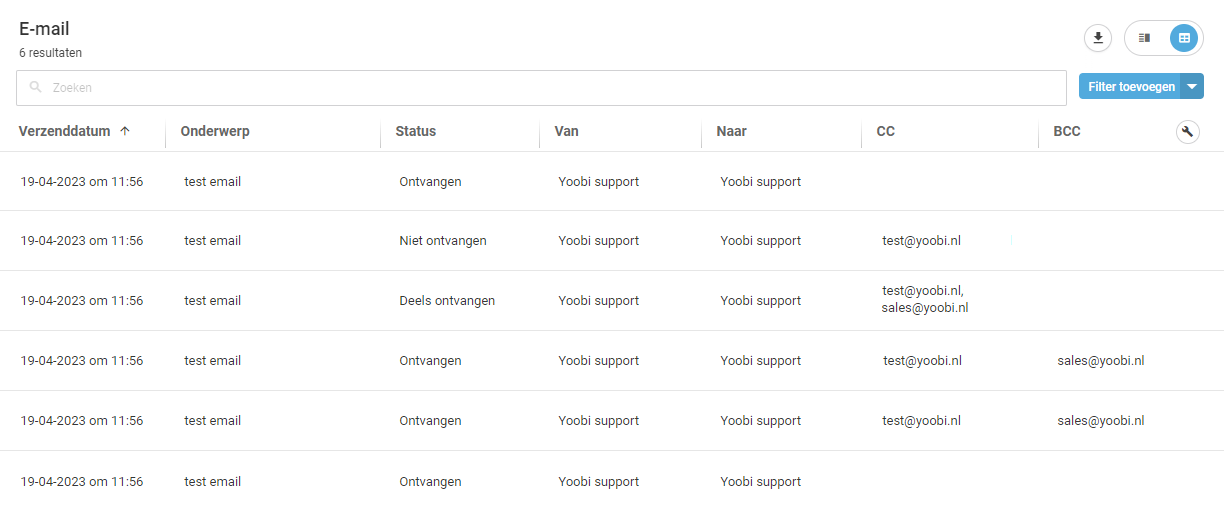
Task: Open column settings wrench icon
Action: point(1187,132)
